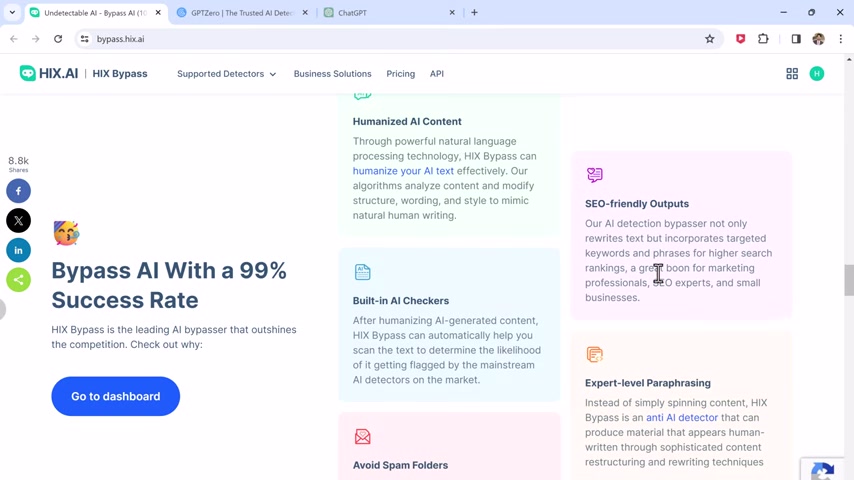Click the party face emoji above heading
Screen dimensions: 854x480
coord(66,233)
